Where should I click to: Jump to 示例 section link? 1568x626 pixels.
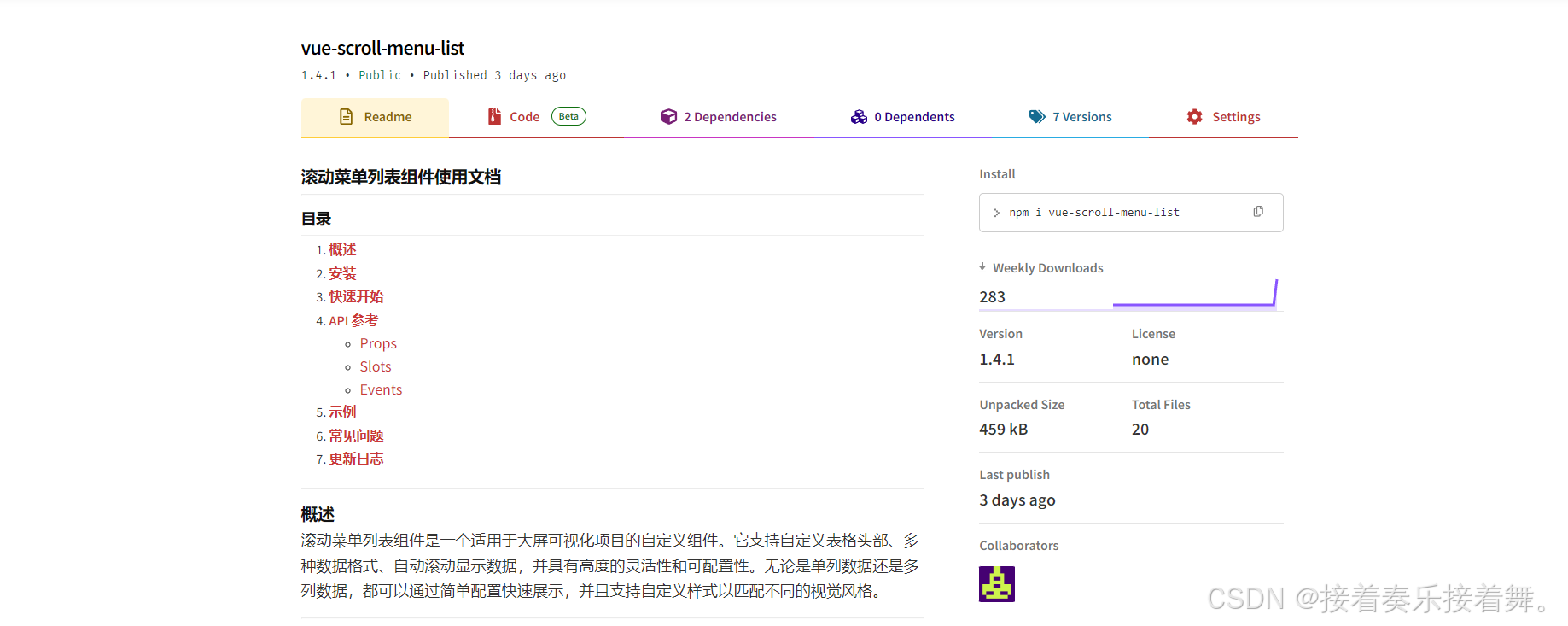pos(342,412)
